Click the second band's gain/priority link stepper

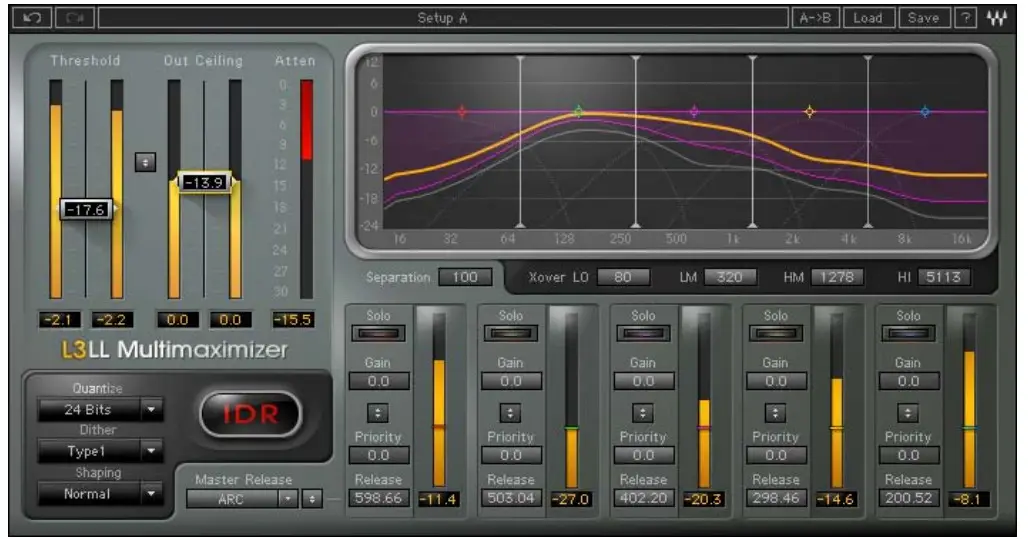510,413
